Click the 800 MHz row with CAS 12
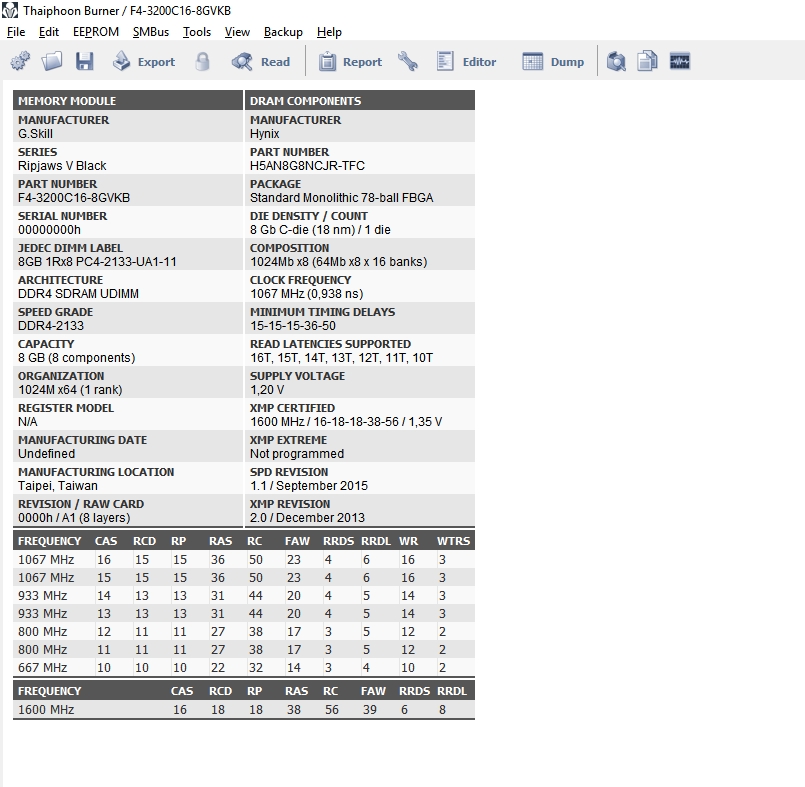Image resolution: width=805 pixels, height=787 pixels. tap(244, 631)
